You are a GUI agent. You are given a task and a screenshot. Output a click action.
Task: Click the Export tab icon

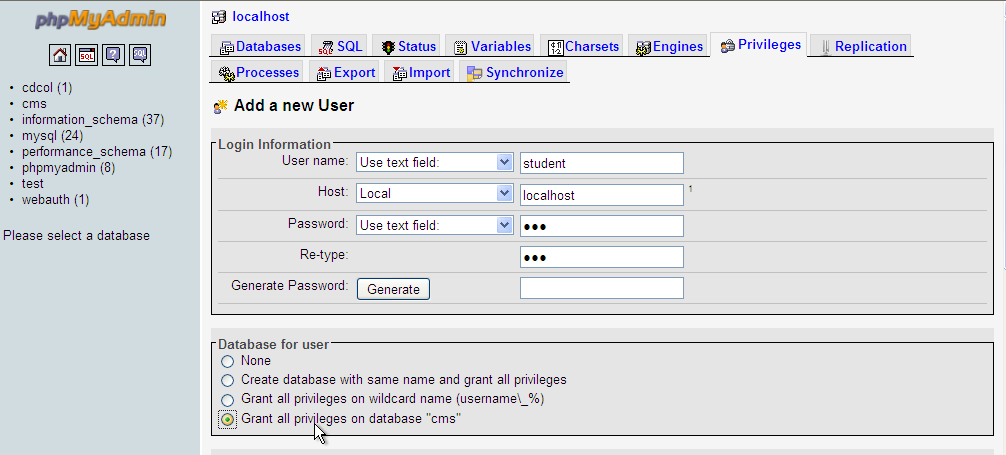324,73
